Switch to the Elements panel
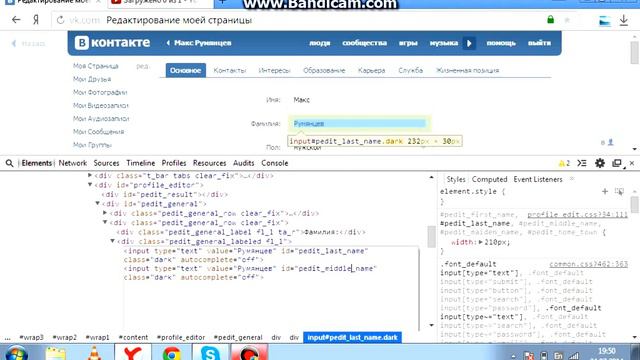This screenshot has height=360, width=640. click(37, 163)
